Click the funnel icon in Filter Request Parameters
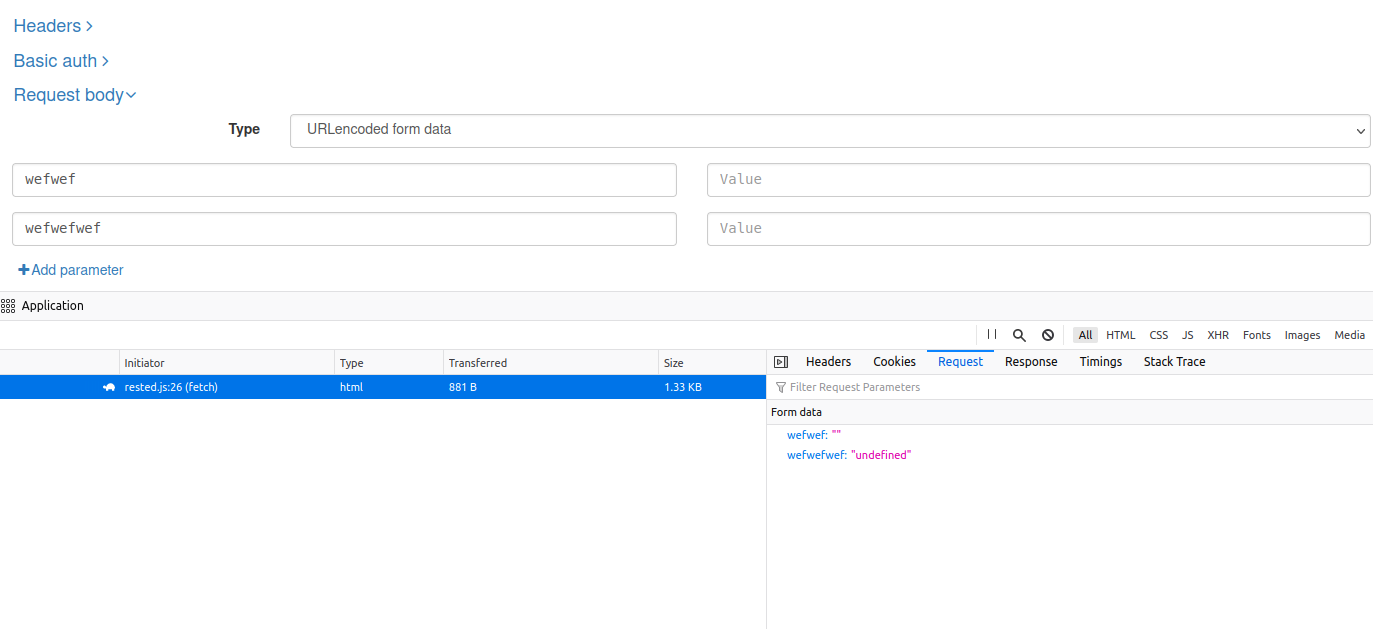Image resolution: width=1373 pixels, height=629 pixels. [x=781, y=387]
